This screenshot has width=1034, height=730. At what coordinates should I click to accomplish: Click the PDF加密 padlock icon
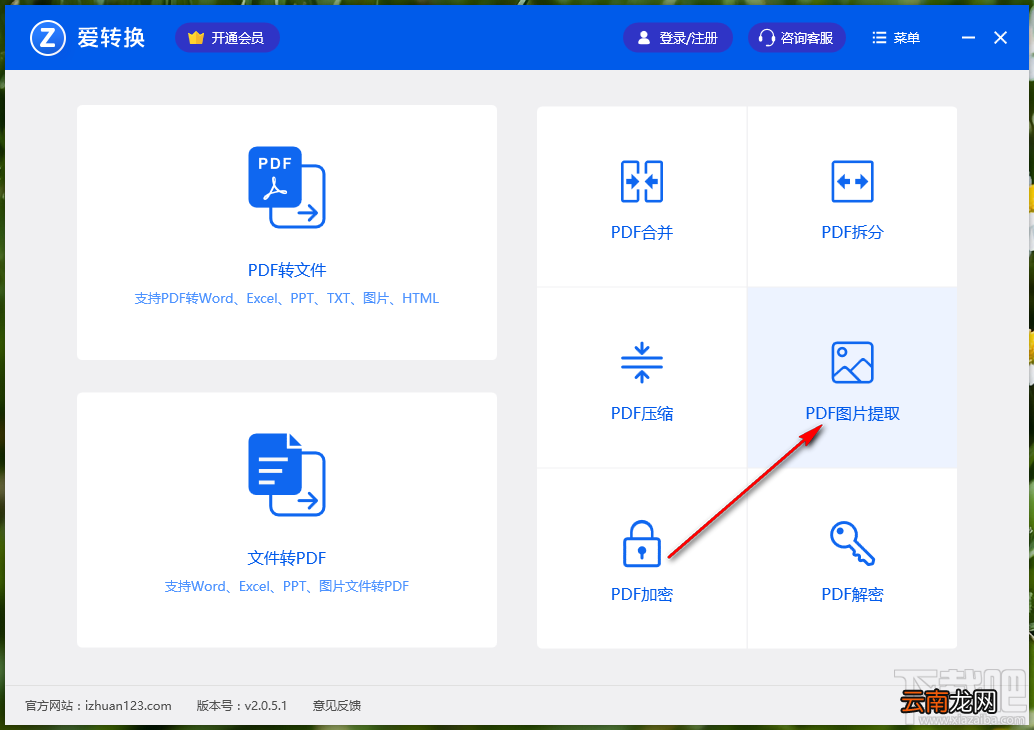tap(642, 543)
